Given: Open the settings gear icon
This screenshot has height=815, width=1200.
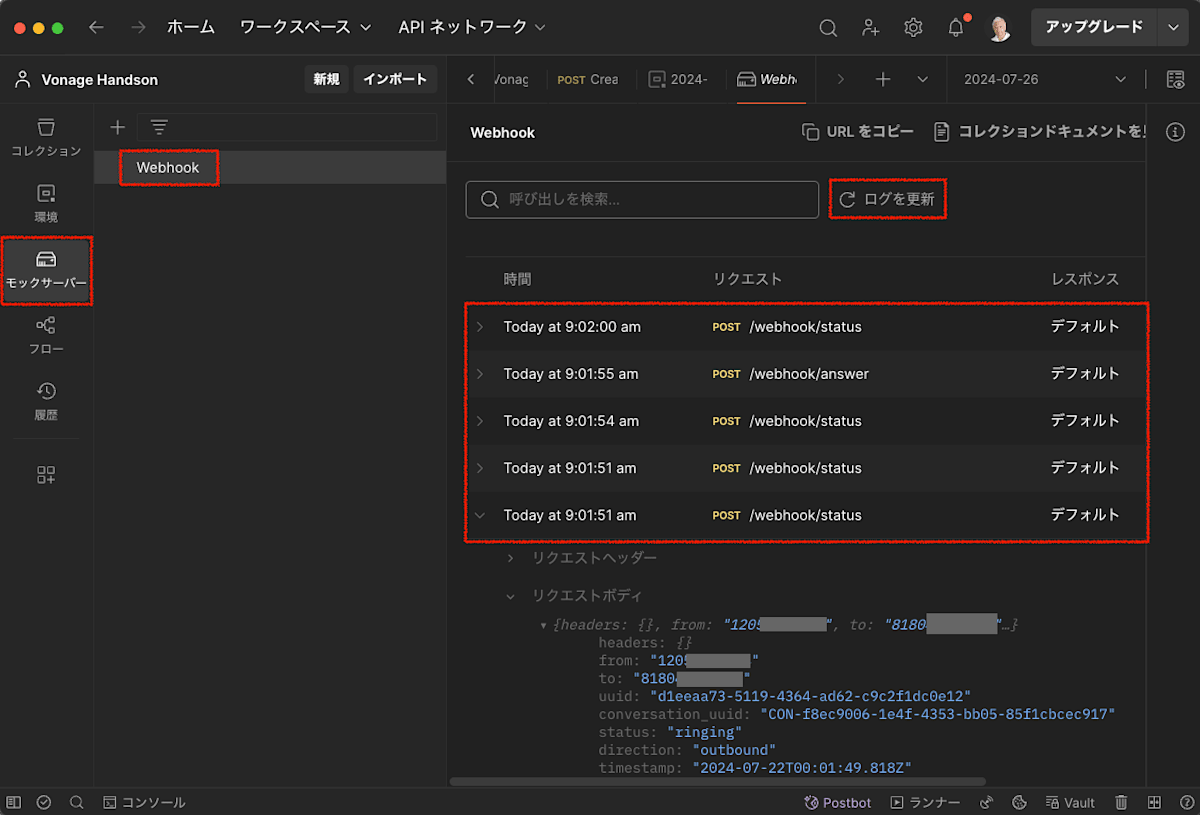Looking at the screenshot, I should (913, 28).
